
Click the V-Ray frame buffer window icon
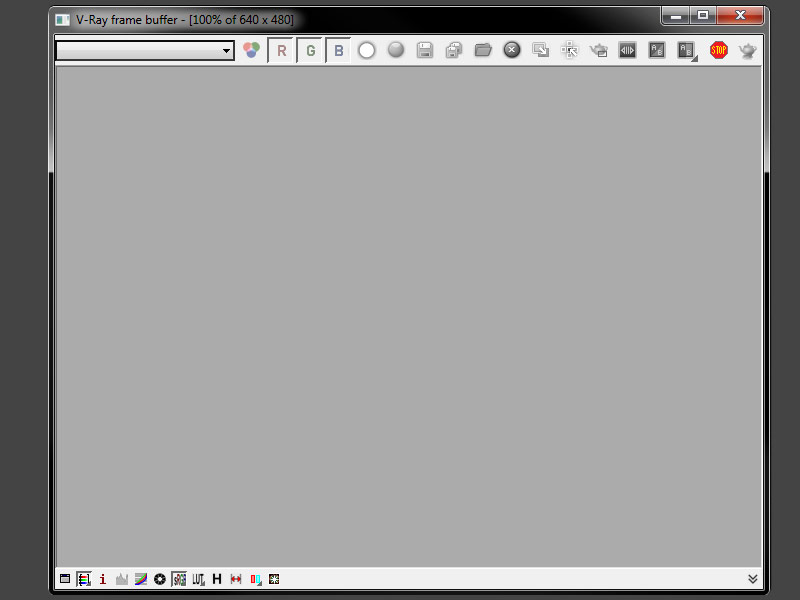coord(62,20)
